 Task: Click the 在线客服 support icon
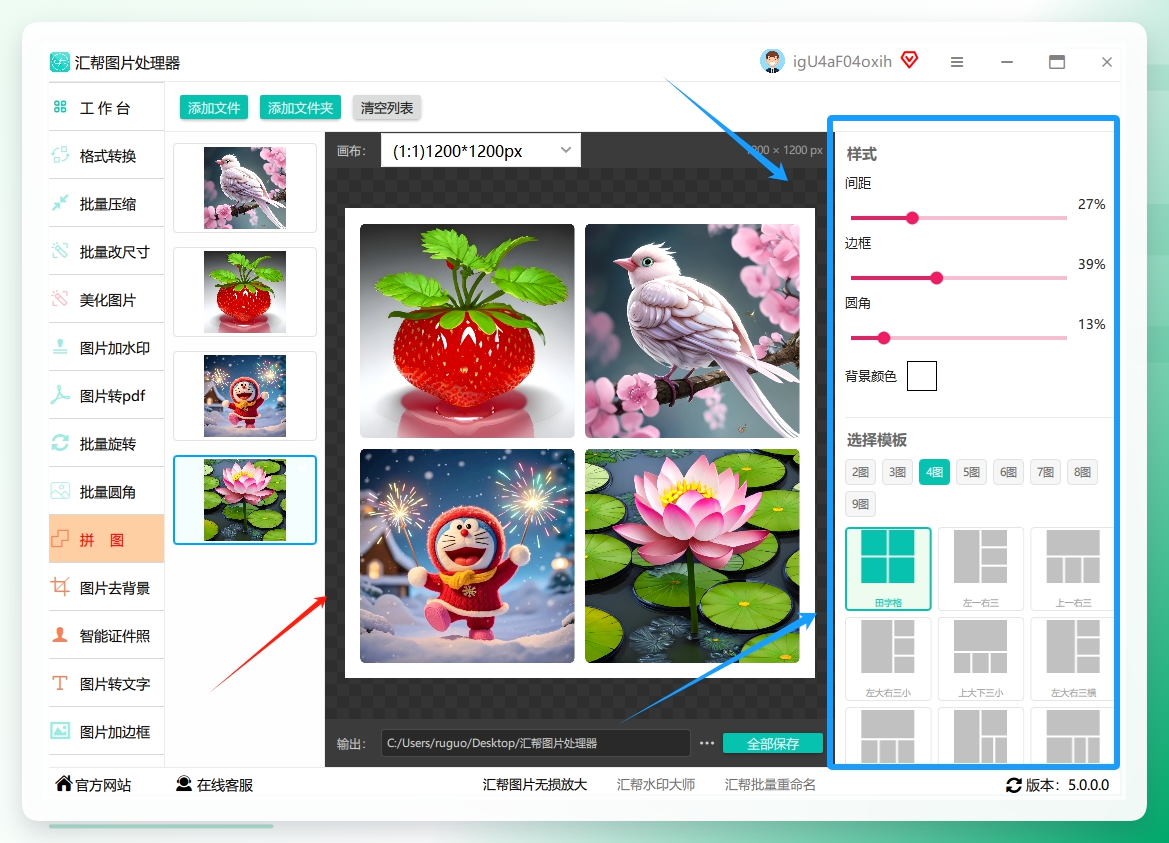tap(183, 783)
